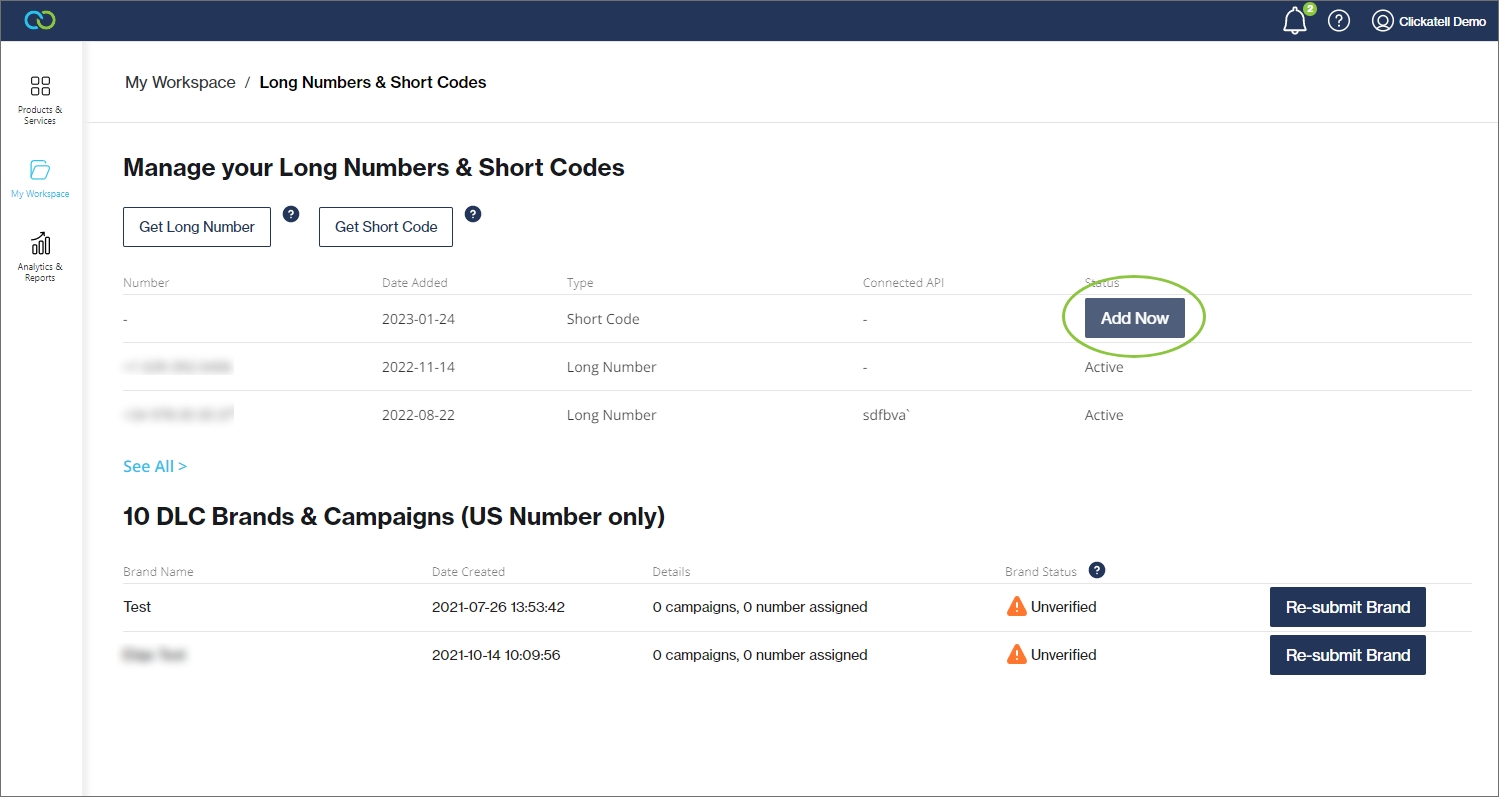Click the Unverified warning icon for Test
The height and width of the screenshot is (797, 1499).
(x=1017, y=606)
